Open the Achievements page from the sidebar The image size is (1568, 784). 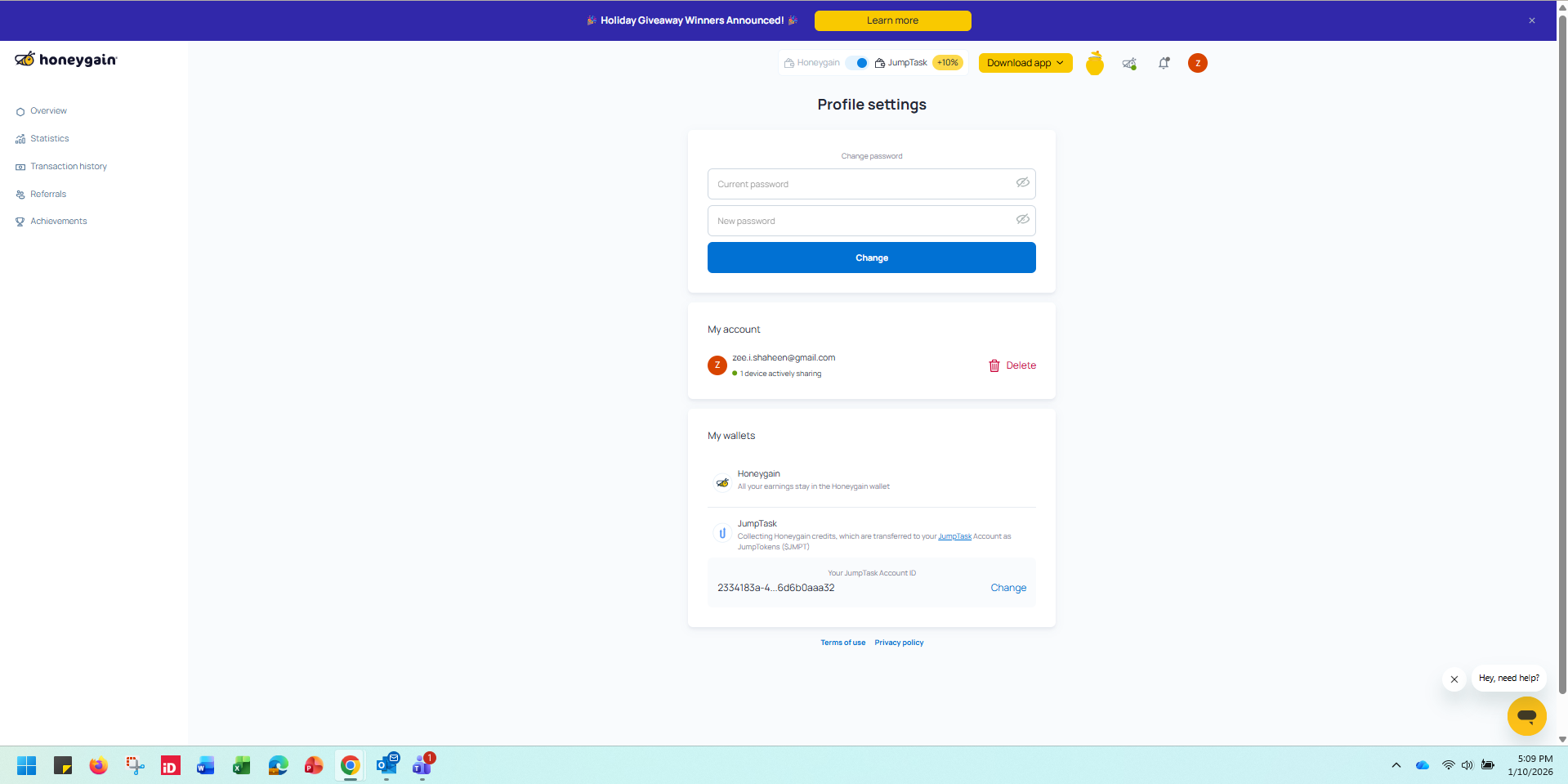[58, 222]
